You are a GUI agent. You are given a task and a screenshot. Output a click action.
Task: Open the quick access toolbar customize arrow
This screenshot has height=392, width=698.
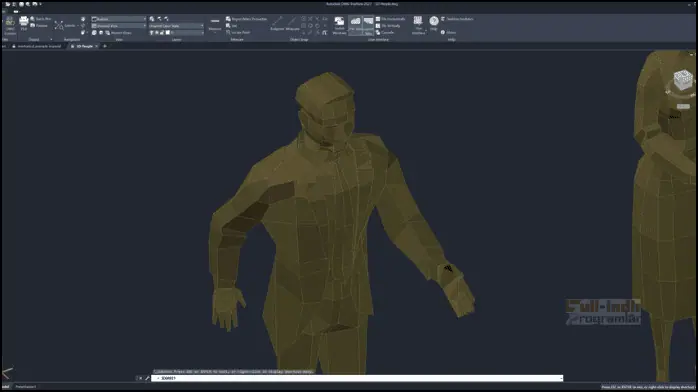point(41,4)
